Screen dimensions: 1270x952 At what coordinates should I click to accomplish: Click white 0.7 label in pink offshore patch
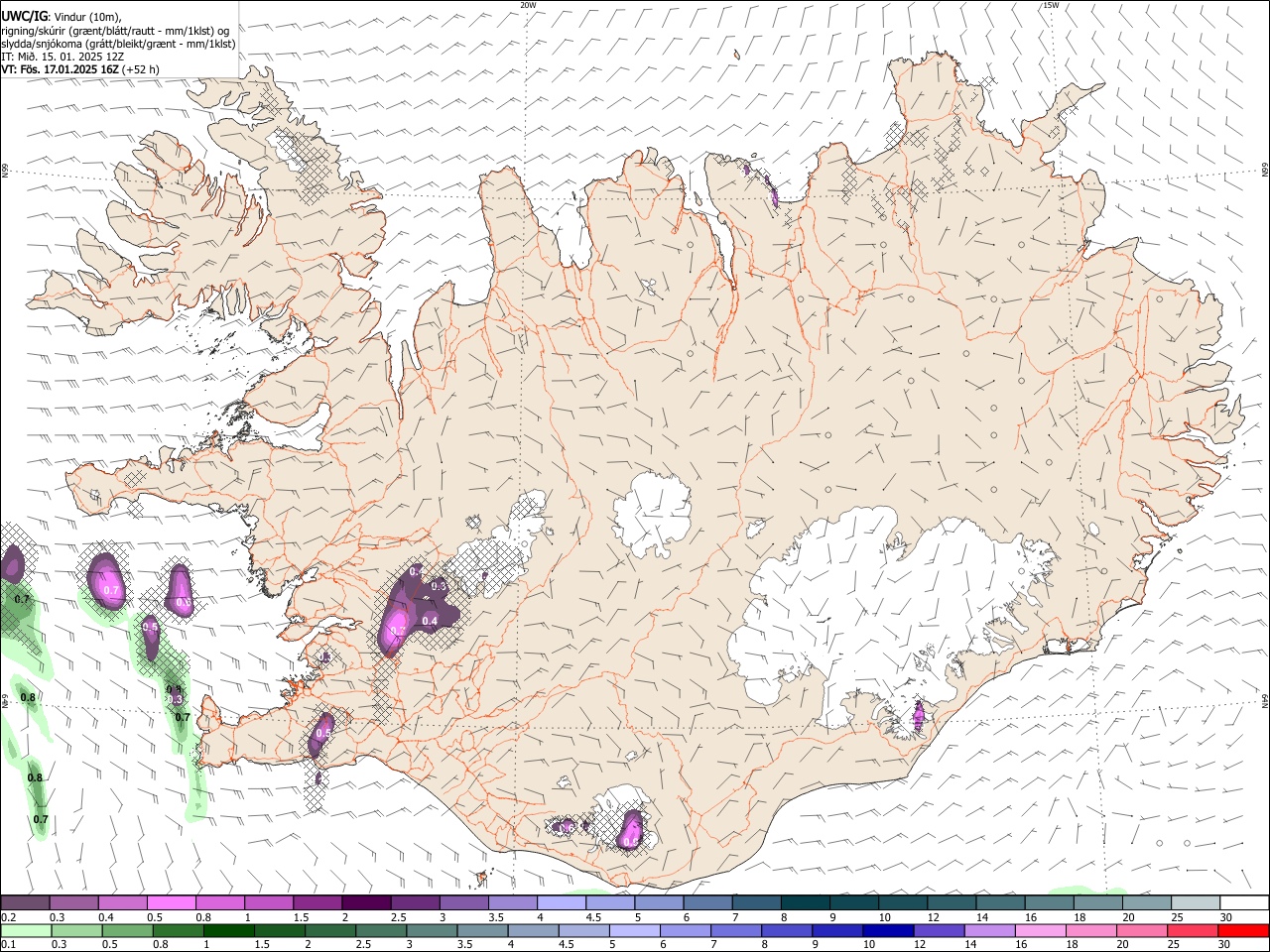[111, 590]
